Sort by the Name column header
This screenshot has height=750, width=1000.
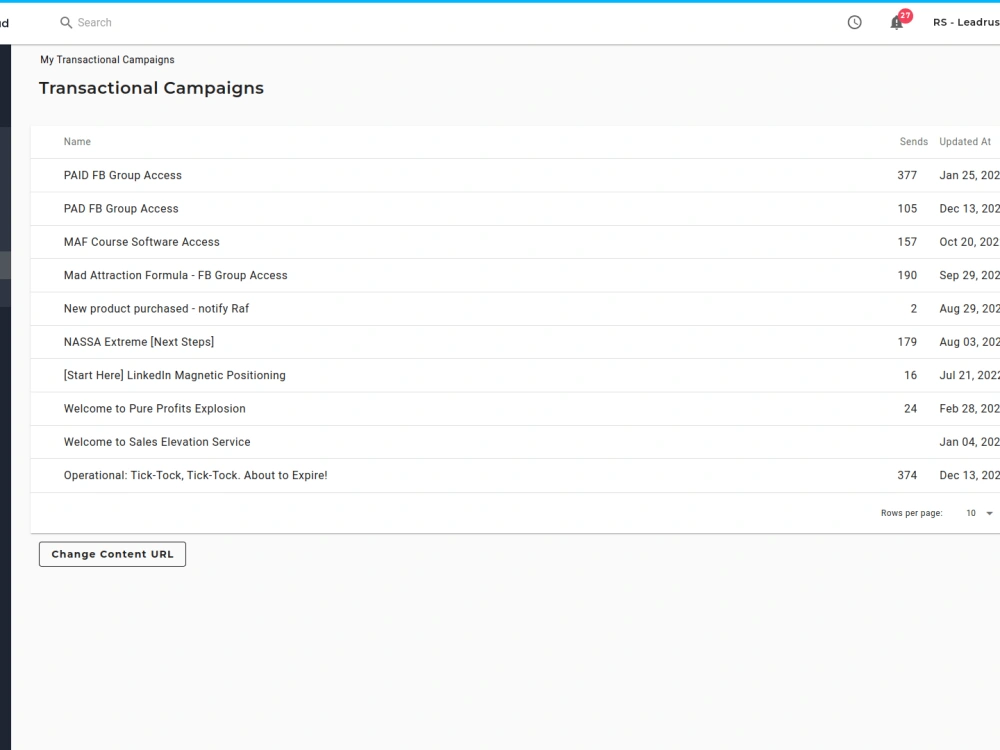pos(77,142)
